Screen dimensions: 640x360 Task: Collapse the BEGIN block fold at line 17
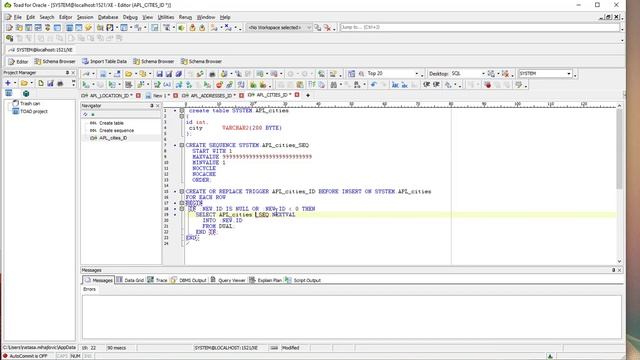[182, 203]
